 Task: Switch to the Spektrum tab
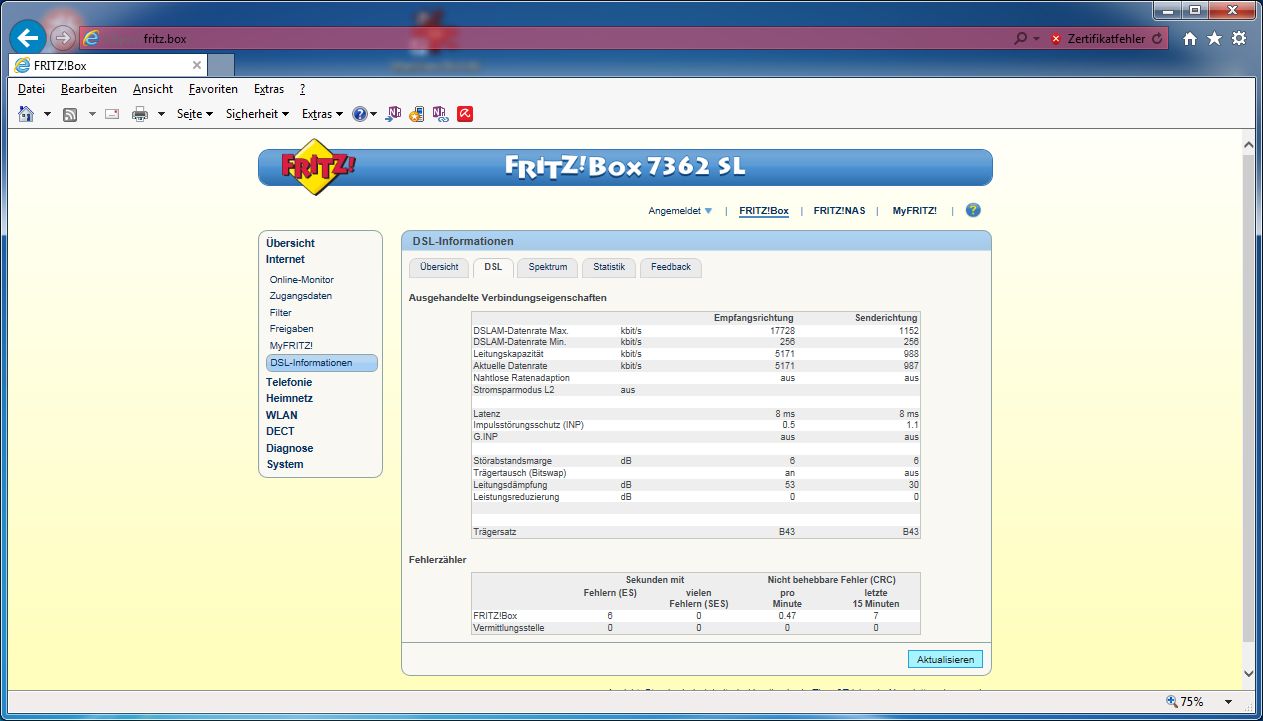coord(548,267)
